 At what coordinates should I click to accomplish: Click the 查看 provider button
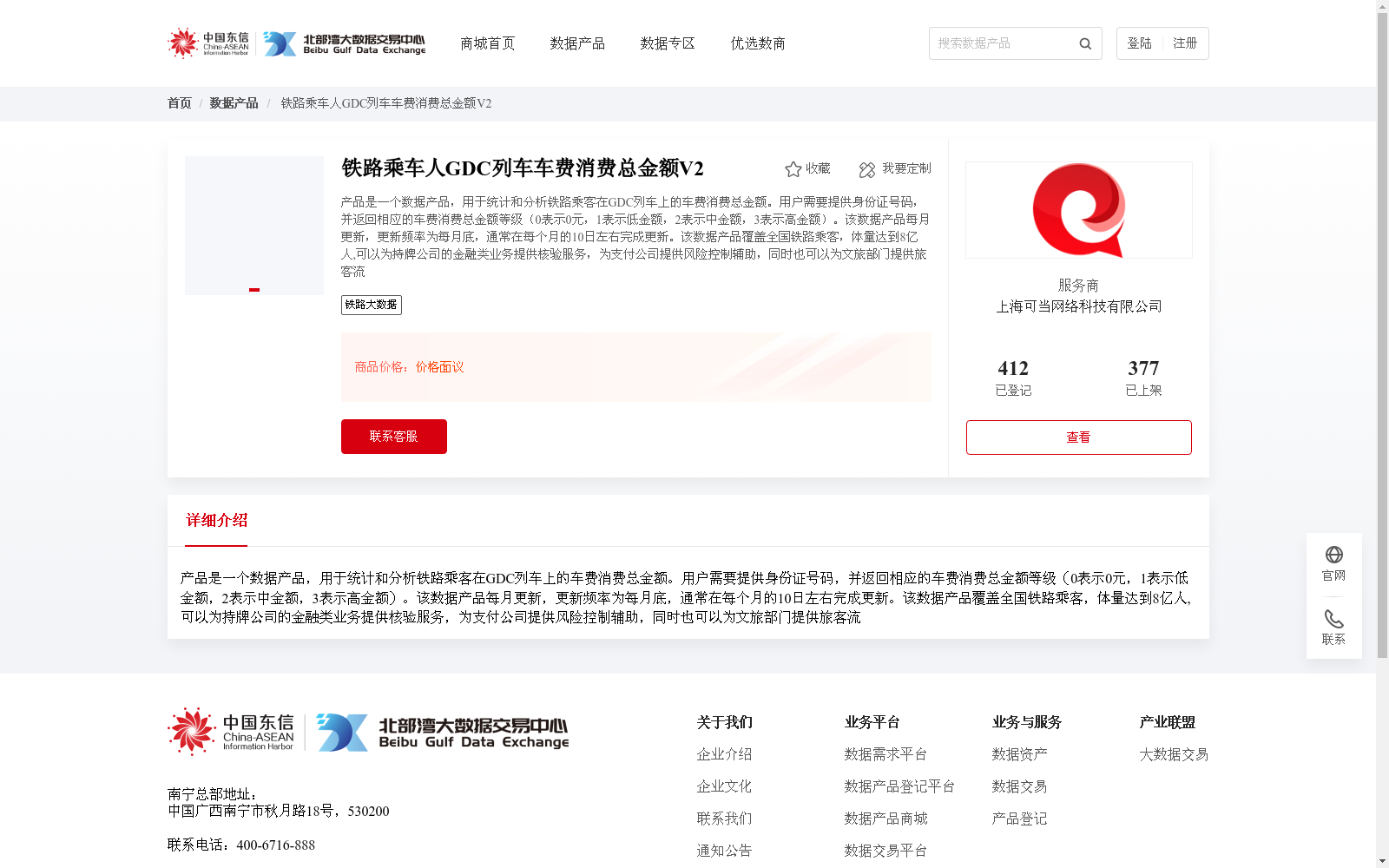coord(1079,437)
